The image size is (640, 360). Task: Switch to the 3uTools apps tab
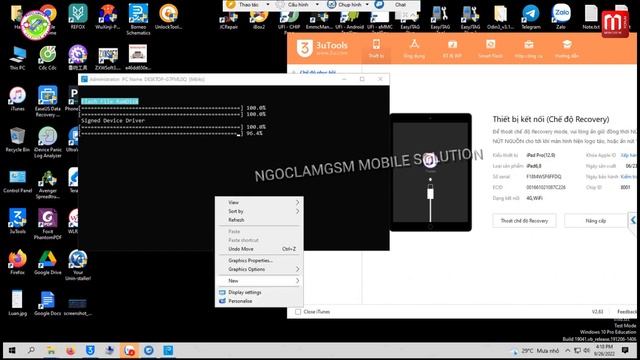point(414,49)
